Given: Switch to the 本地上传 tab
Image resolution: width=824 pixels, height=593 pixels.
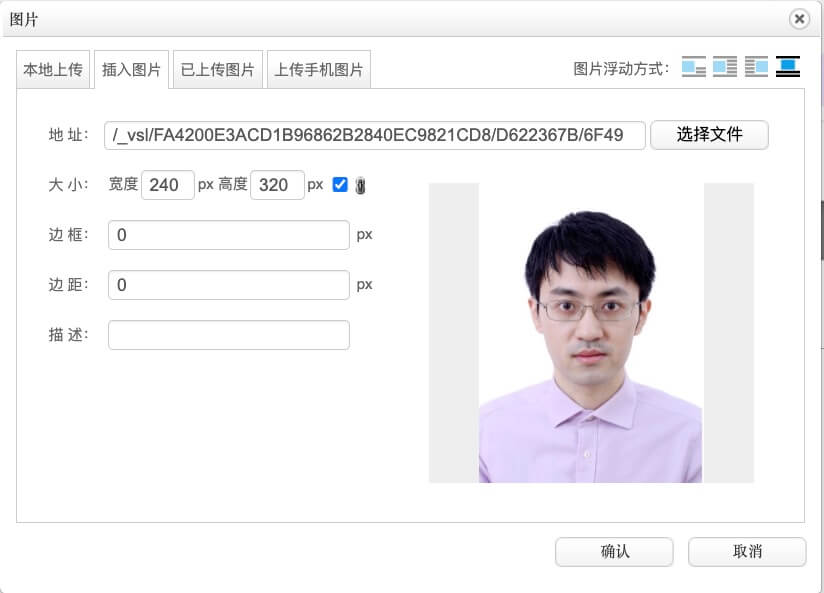Looking at the screenshot, I should [x=53, y=71].
